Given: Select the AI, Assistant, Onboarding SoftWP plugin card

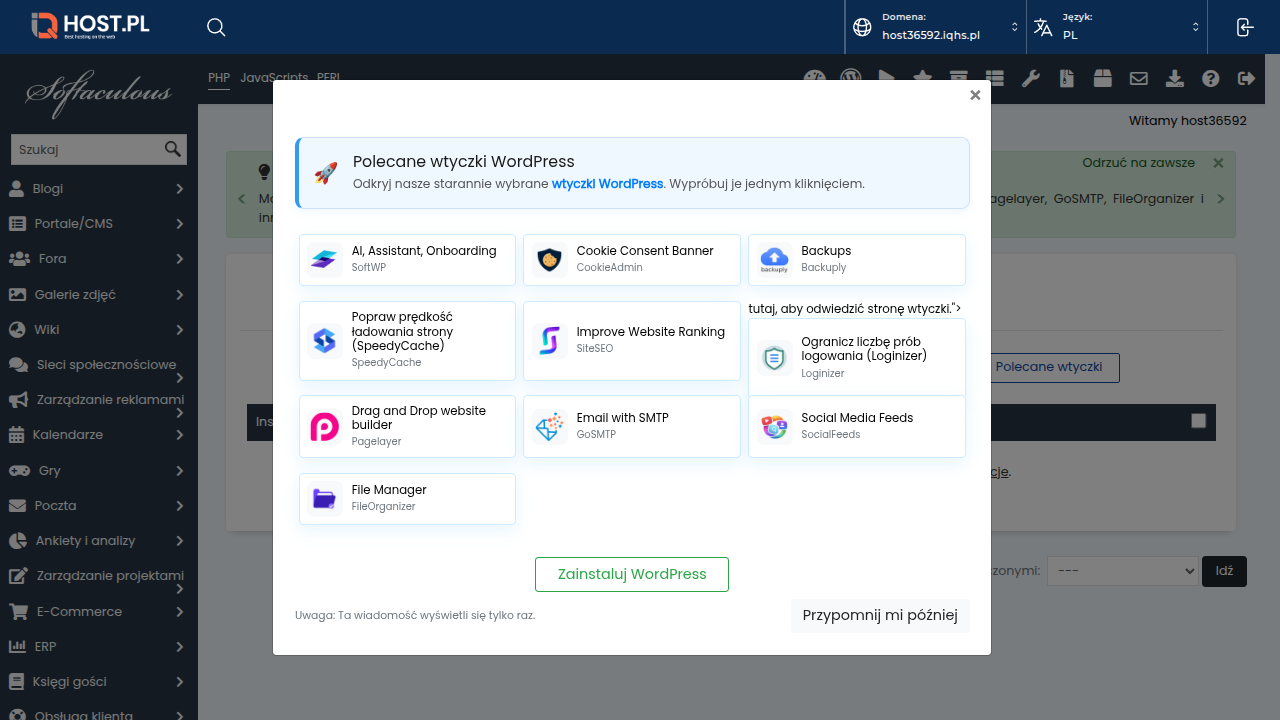Looking at the screenshot, I should pyautogui.click(x=407, y=260).
